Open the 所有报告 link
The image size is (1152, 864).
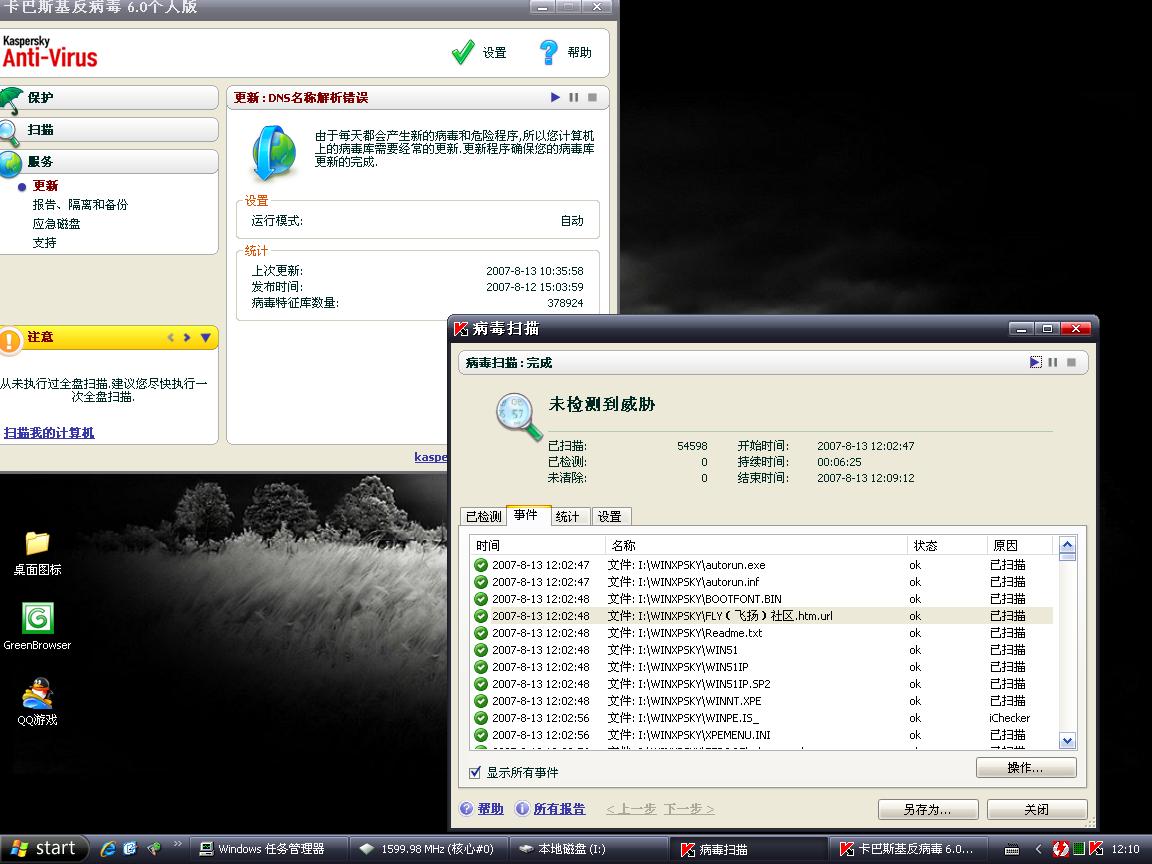pyautogui.click(x=559, y=809)
